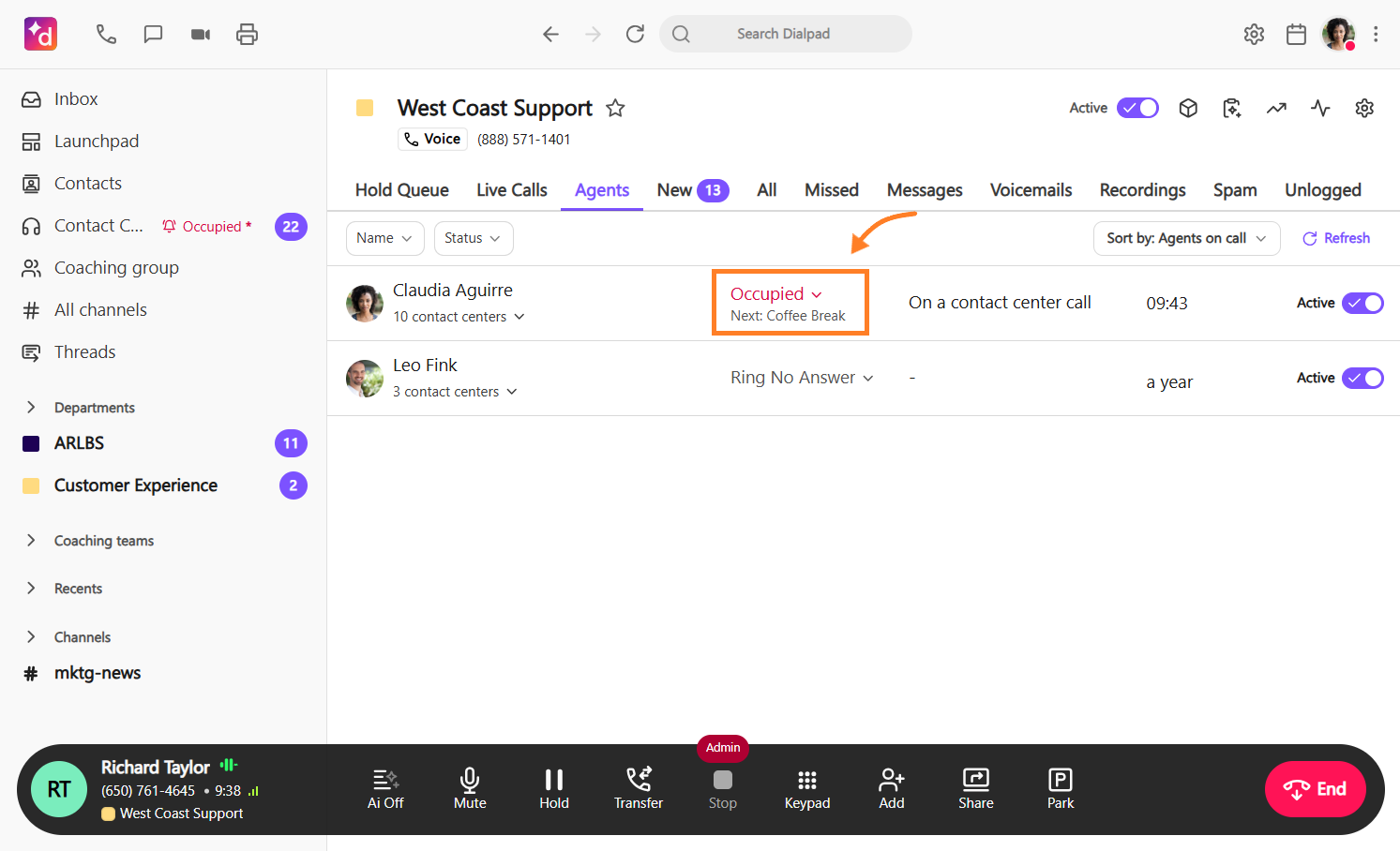The height and width of the screenshot is (851, 1400).
Task: Open the Dialpad logo home
Action: click(40, 34)
